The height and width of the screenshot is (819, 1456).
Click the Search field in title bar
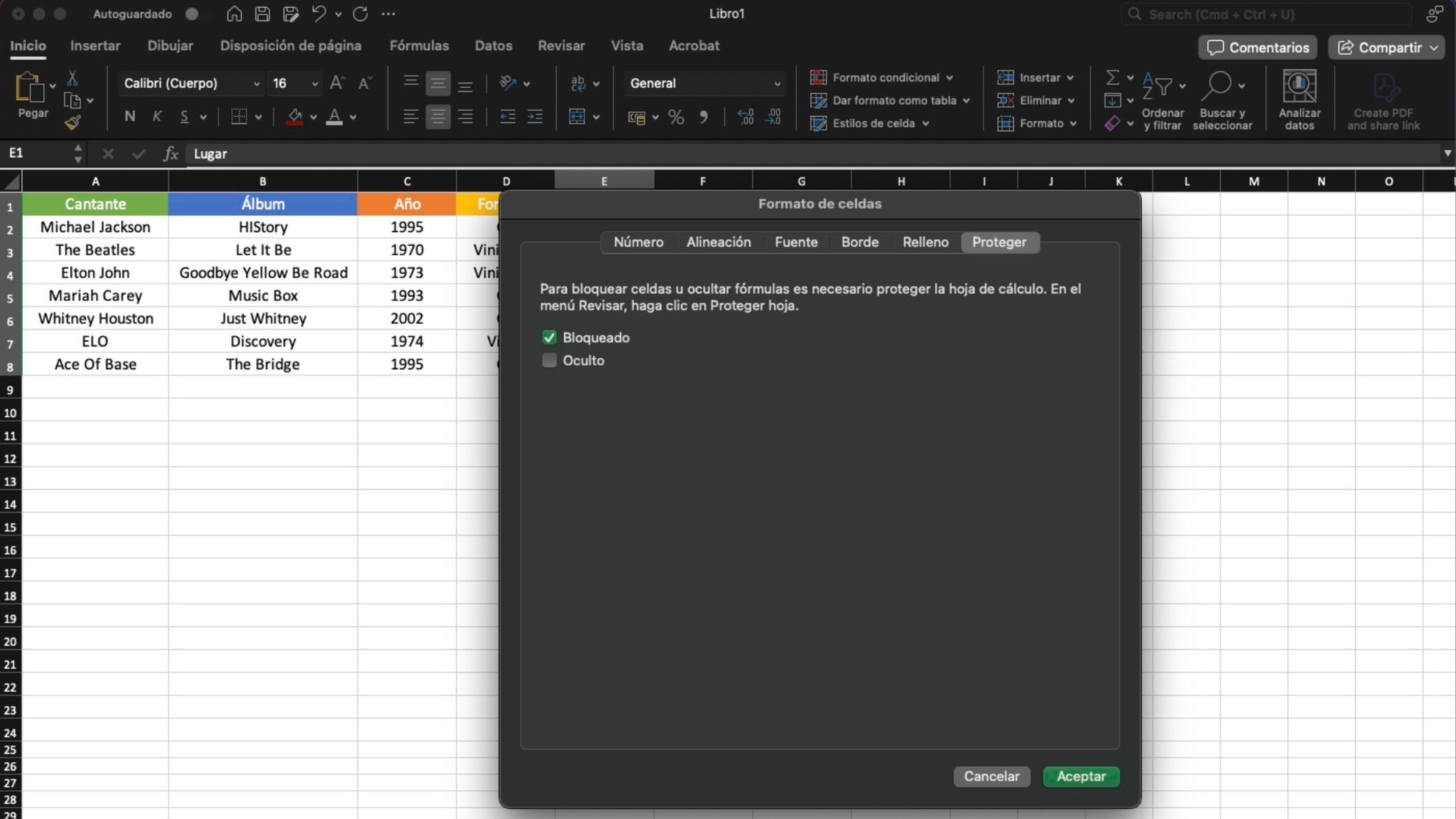tap(1266, 14)
